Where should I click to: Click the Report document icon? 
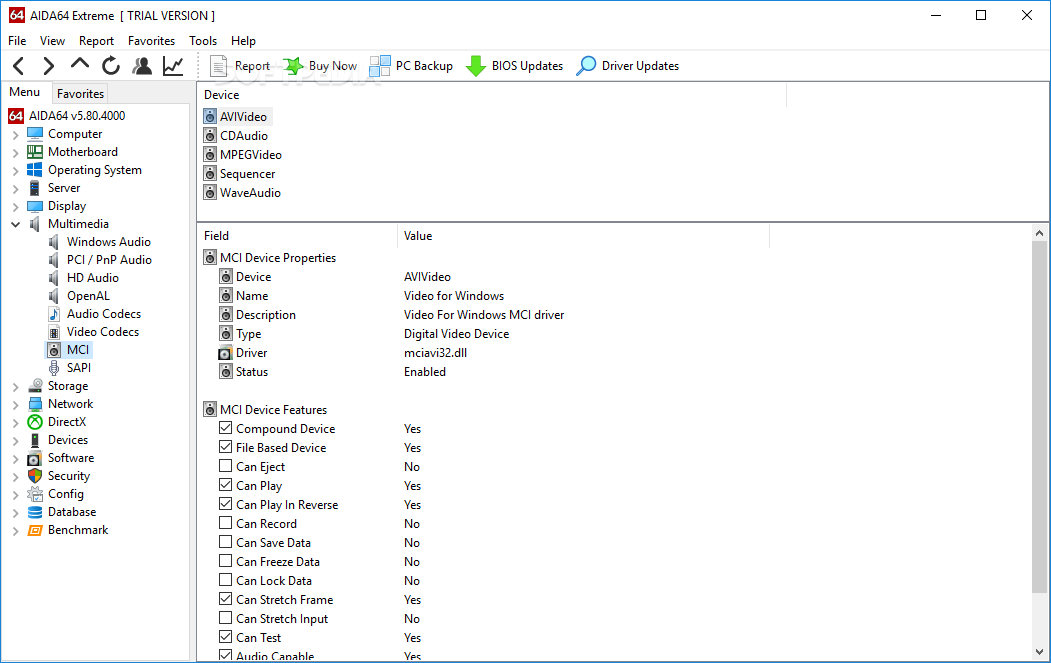click(x=219, y=66)
